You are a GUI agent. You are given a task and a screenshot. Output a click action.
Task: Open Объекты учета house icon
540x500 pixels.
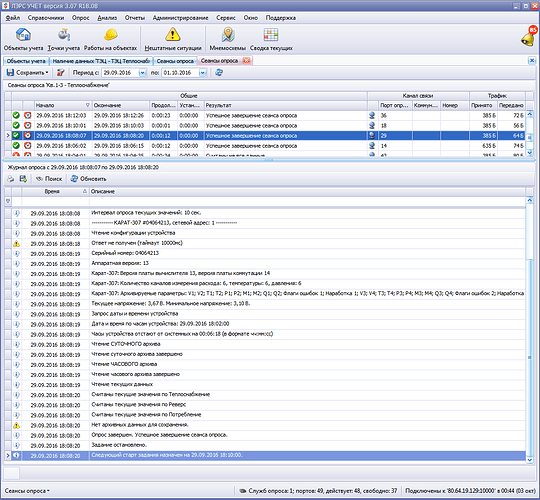[x=23, y=34]
